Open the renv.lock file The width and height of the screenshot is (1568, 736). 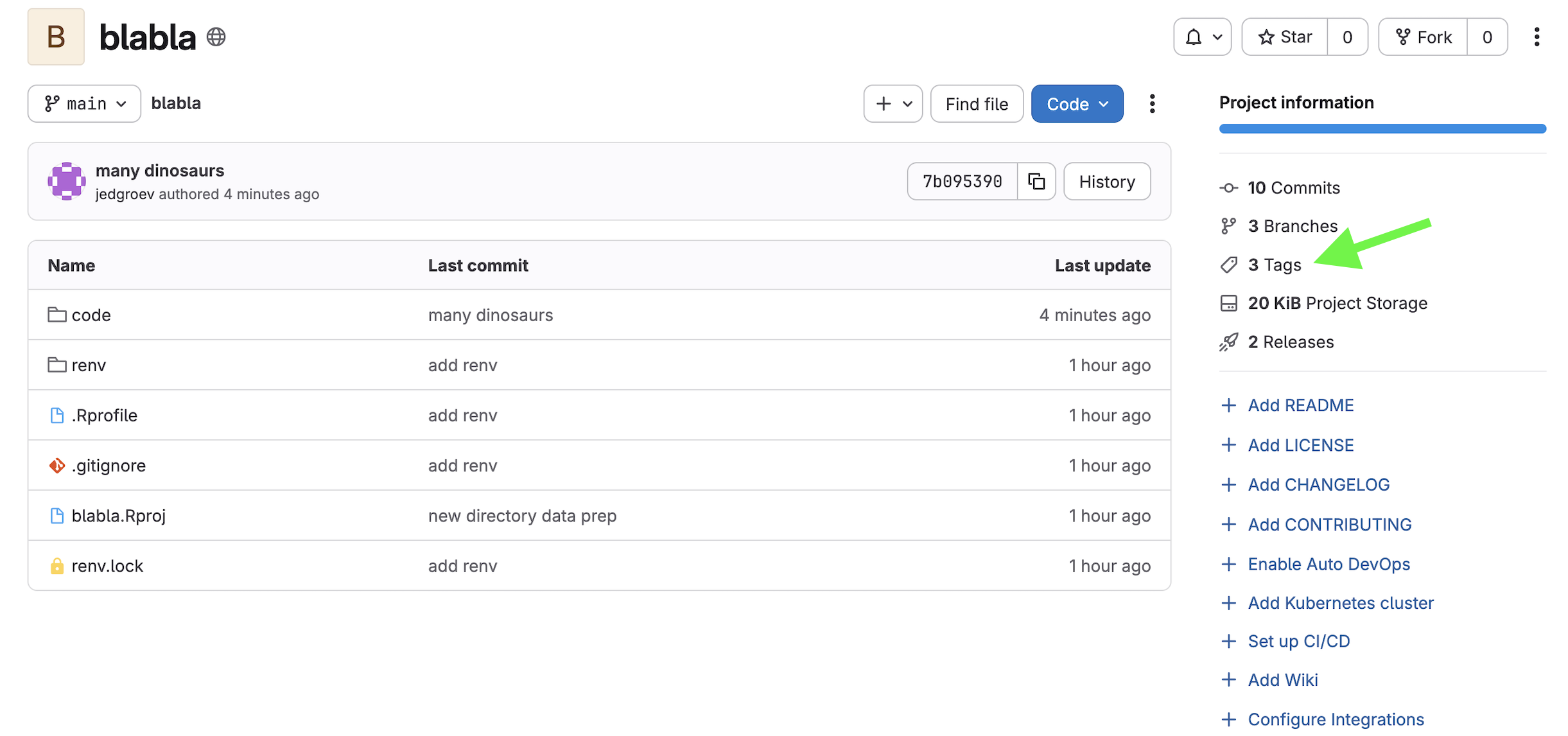point(107,566)
